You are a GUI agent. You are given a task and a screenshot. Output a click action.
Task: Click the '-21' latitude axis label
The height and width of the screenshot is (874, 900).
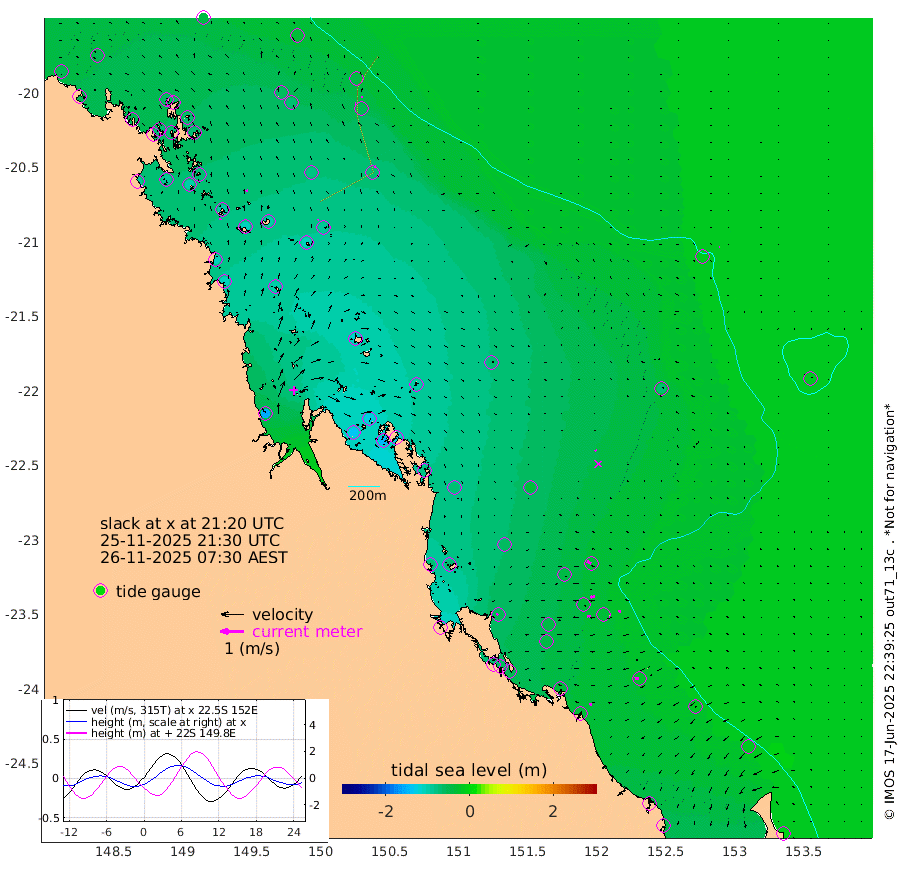tap(28, 242)
